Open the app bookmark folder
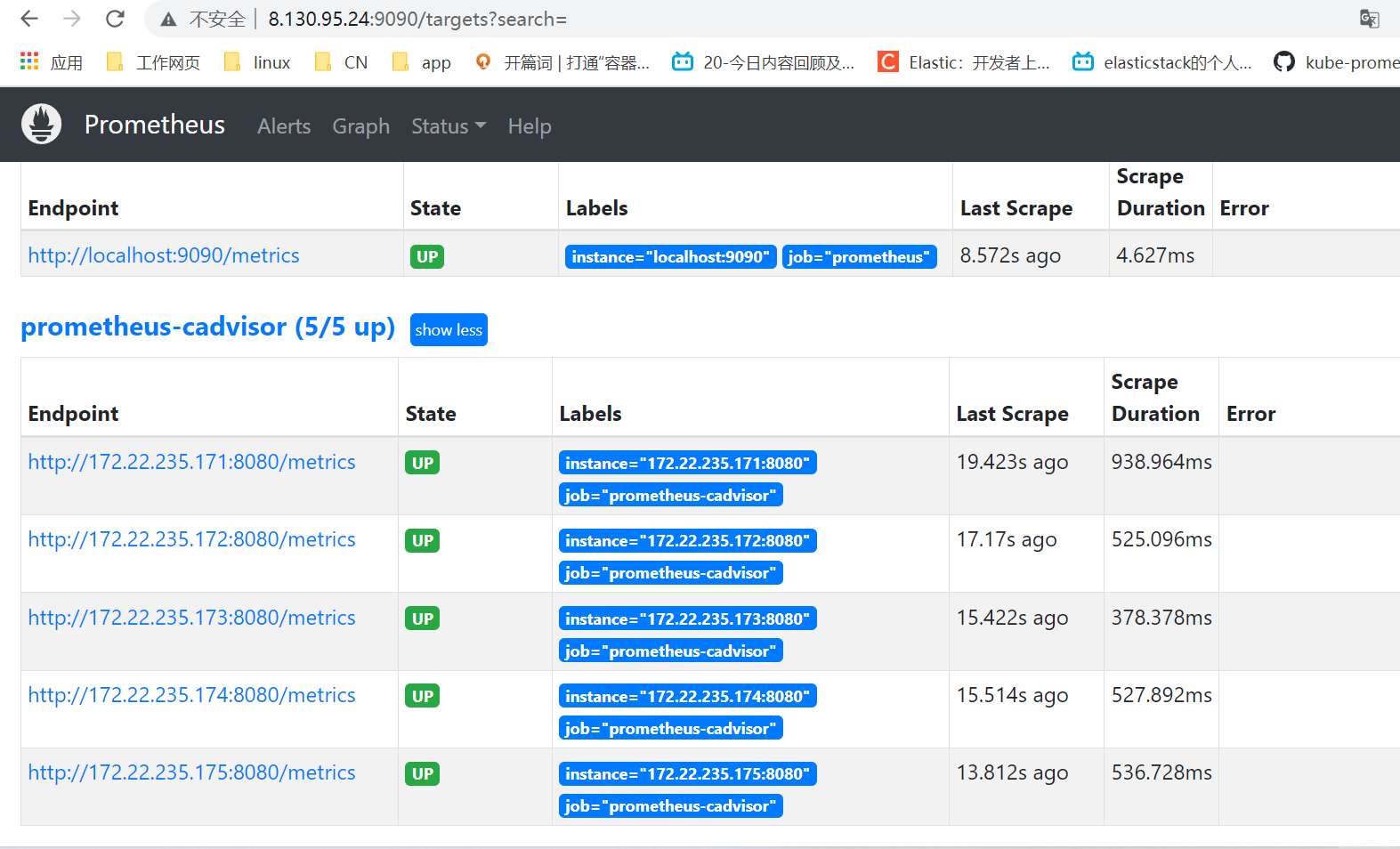 coord(422,62)
